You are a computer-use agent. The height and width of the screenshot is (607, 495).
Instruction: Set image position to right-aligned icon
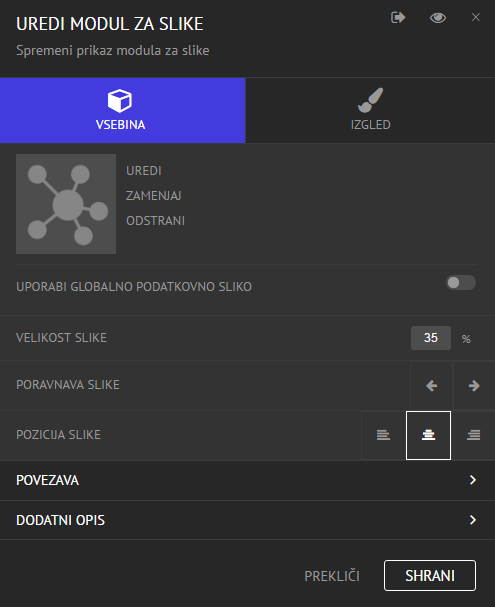tap(473, 435)
